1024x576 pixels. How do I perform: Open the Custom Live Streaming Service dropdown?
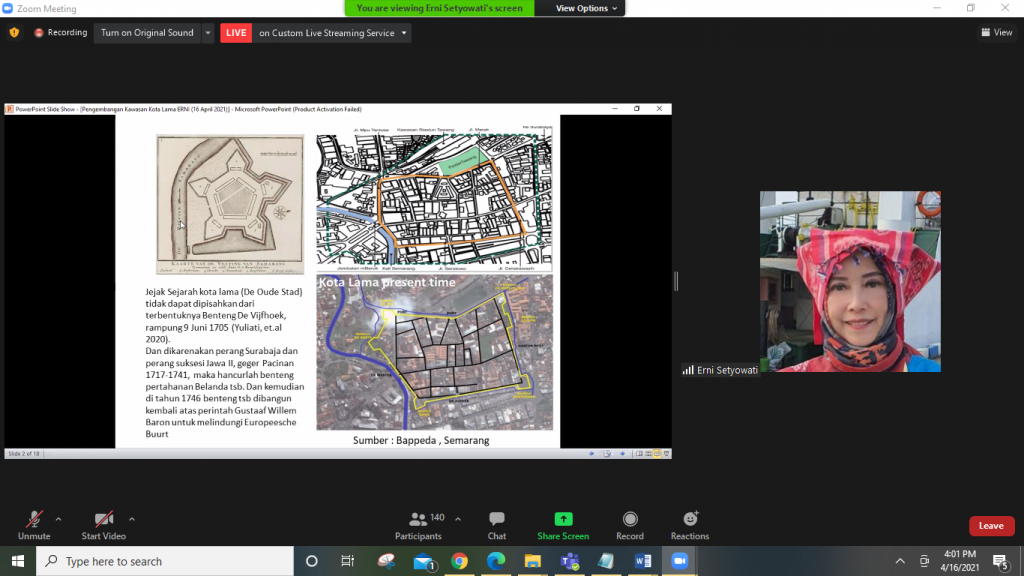click(x=333, y=33)
